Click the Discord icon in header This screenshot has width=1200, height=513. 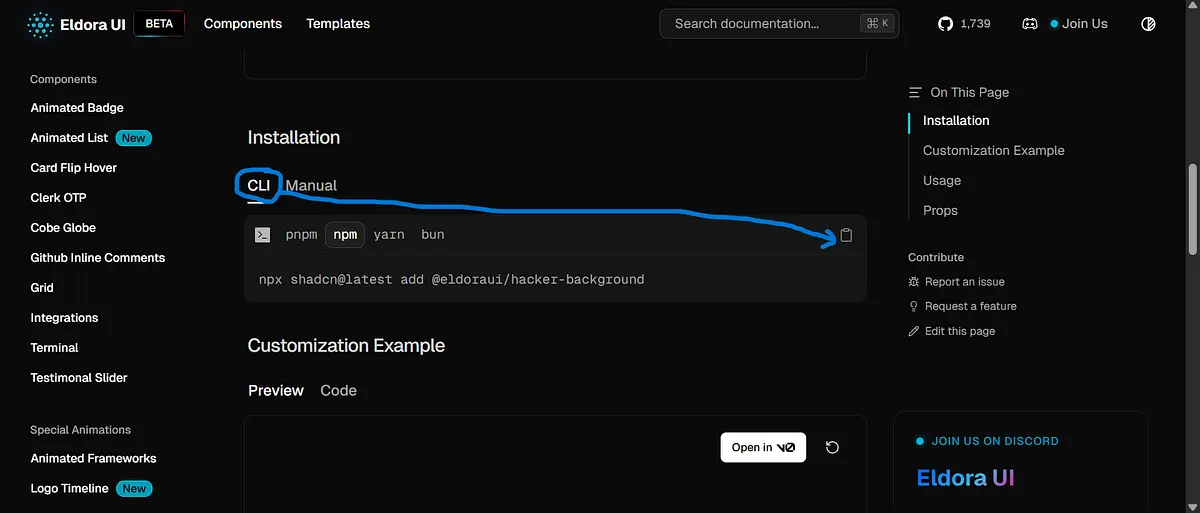tap(1029, 24)
